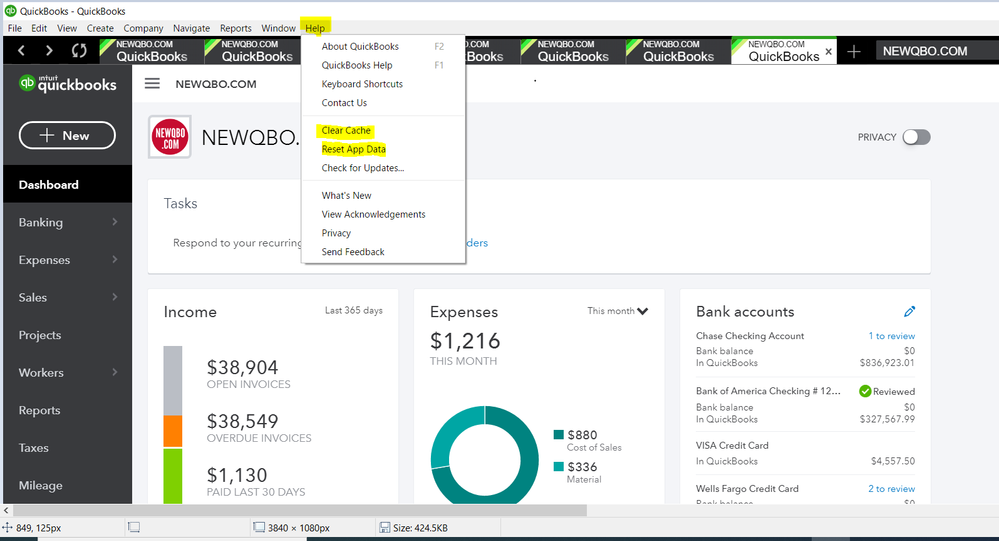Click the green paid invoices bar
This screenshot has height=541, width=999.
click(x=173, y=475)
